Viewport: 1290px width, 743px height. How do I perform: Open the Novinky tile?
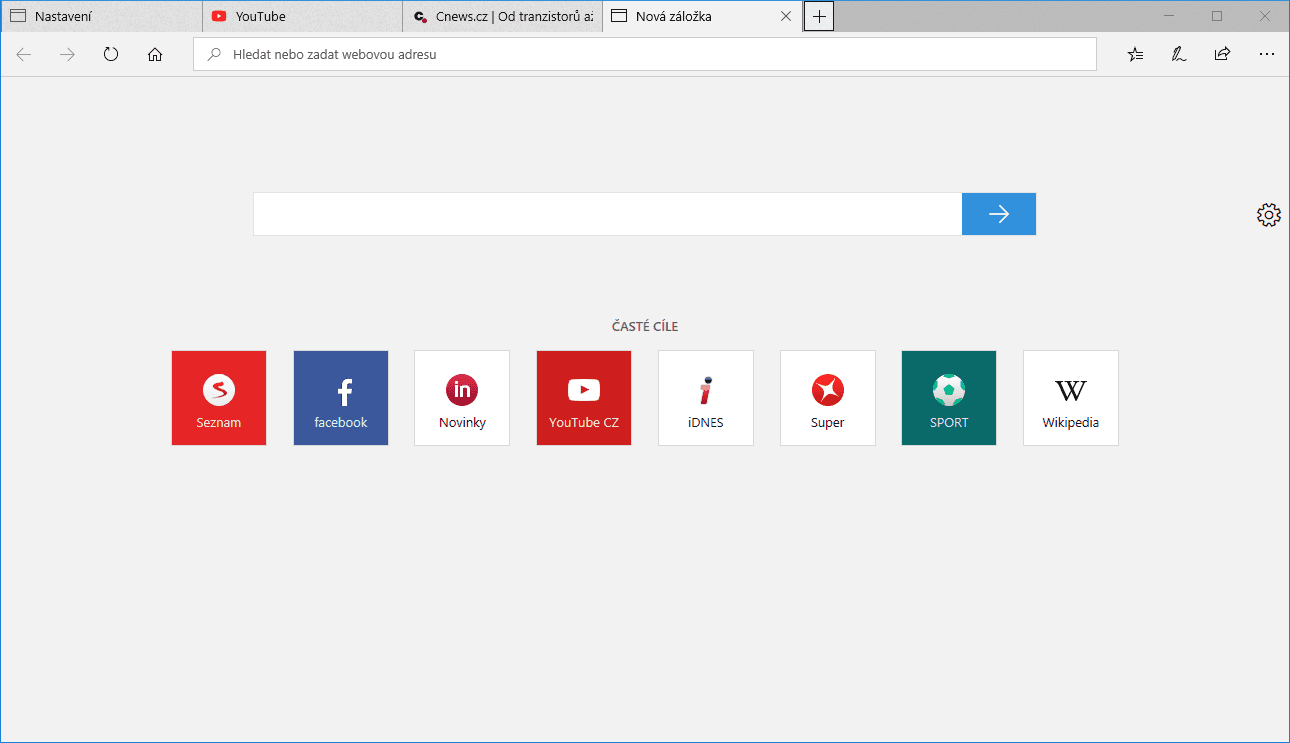click(x=462, y=398)
